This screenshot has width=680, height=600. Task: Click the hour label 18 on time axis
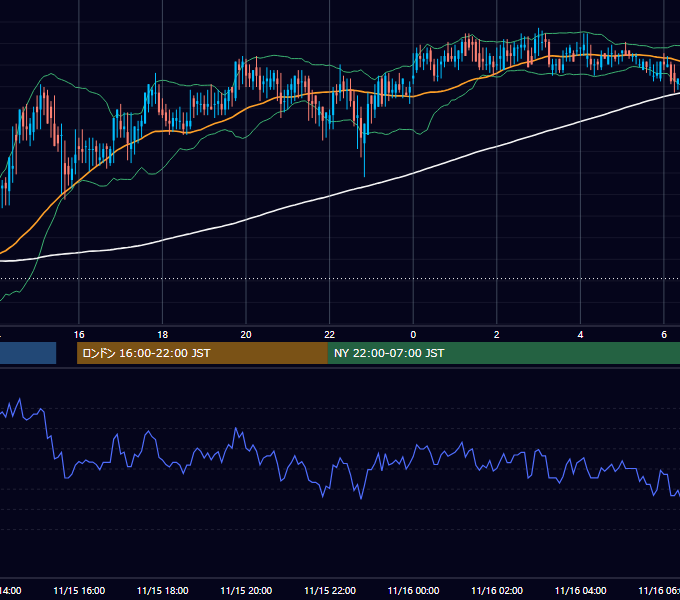tap(163, 335)
